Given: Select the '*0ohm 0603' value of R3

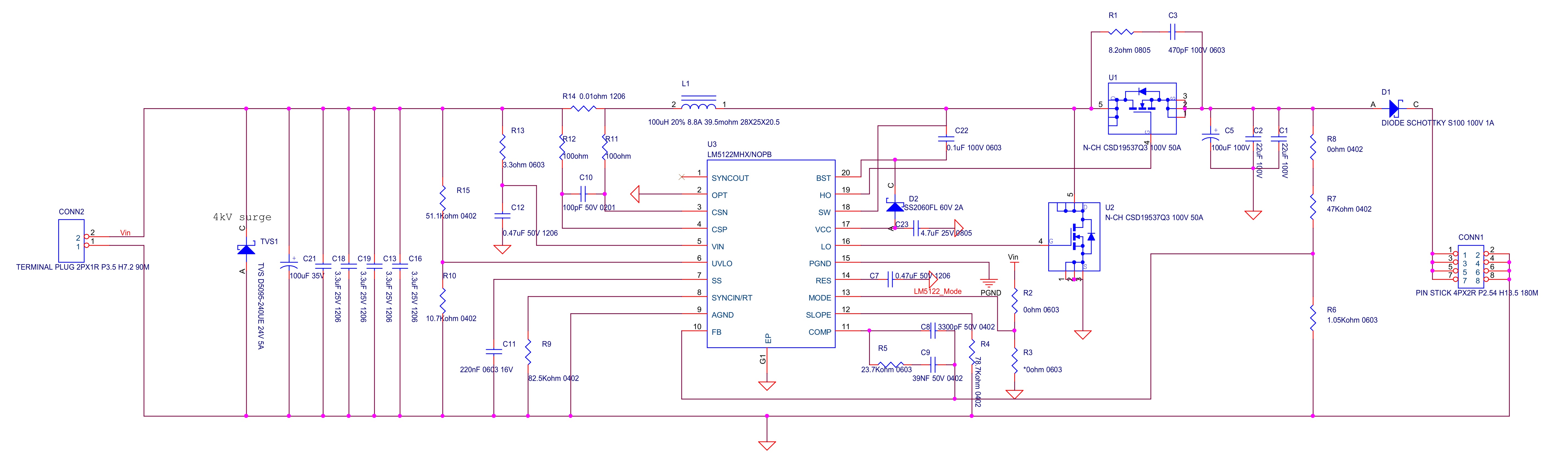Looking at the screenshot, I should [x=1042, y=370].
